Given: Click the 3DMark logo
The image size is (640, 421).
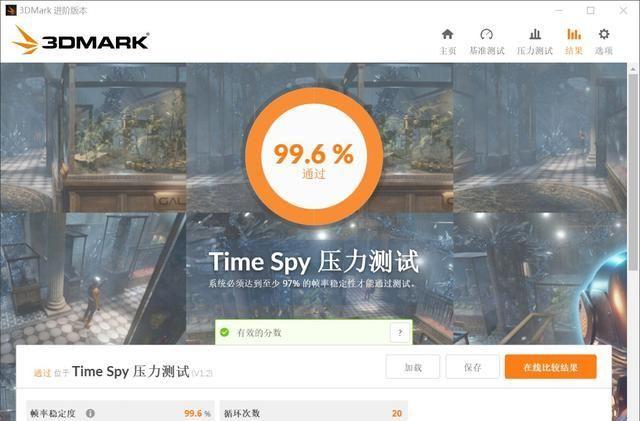Looking at the screenshot, I should 80,40.
